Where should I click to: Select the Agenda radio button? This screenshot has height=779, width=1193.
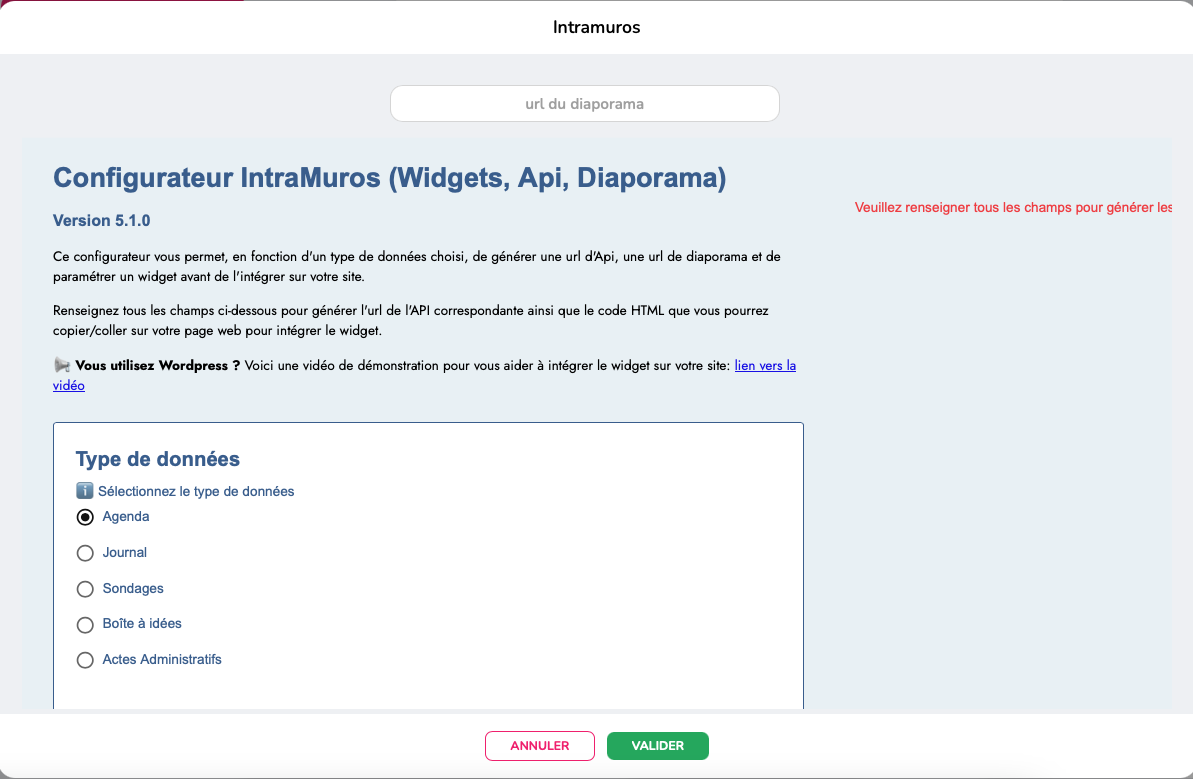pos(85,517)
